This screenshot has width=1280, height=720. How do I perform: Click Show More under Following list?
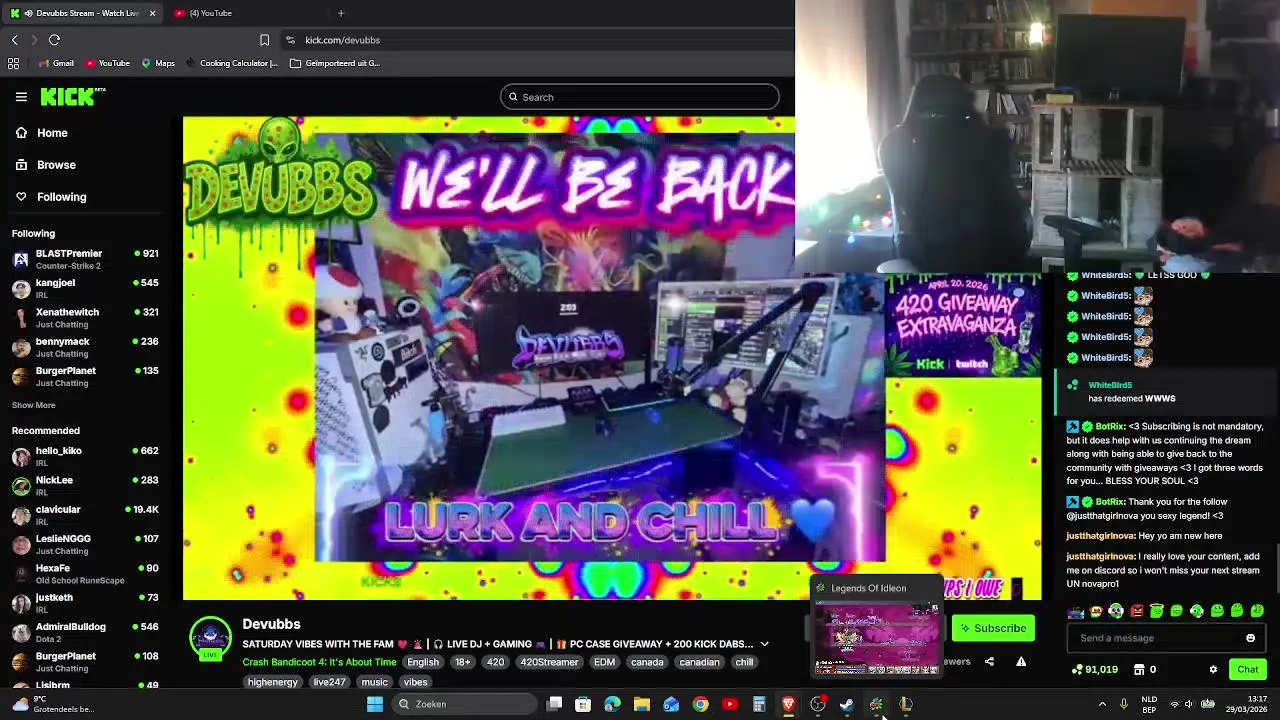33,405
